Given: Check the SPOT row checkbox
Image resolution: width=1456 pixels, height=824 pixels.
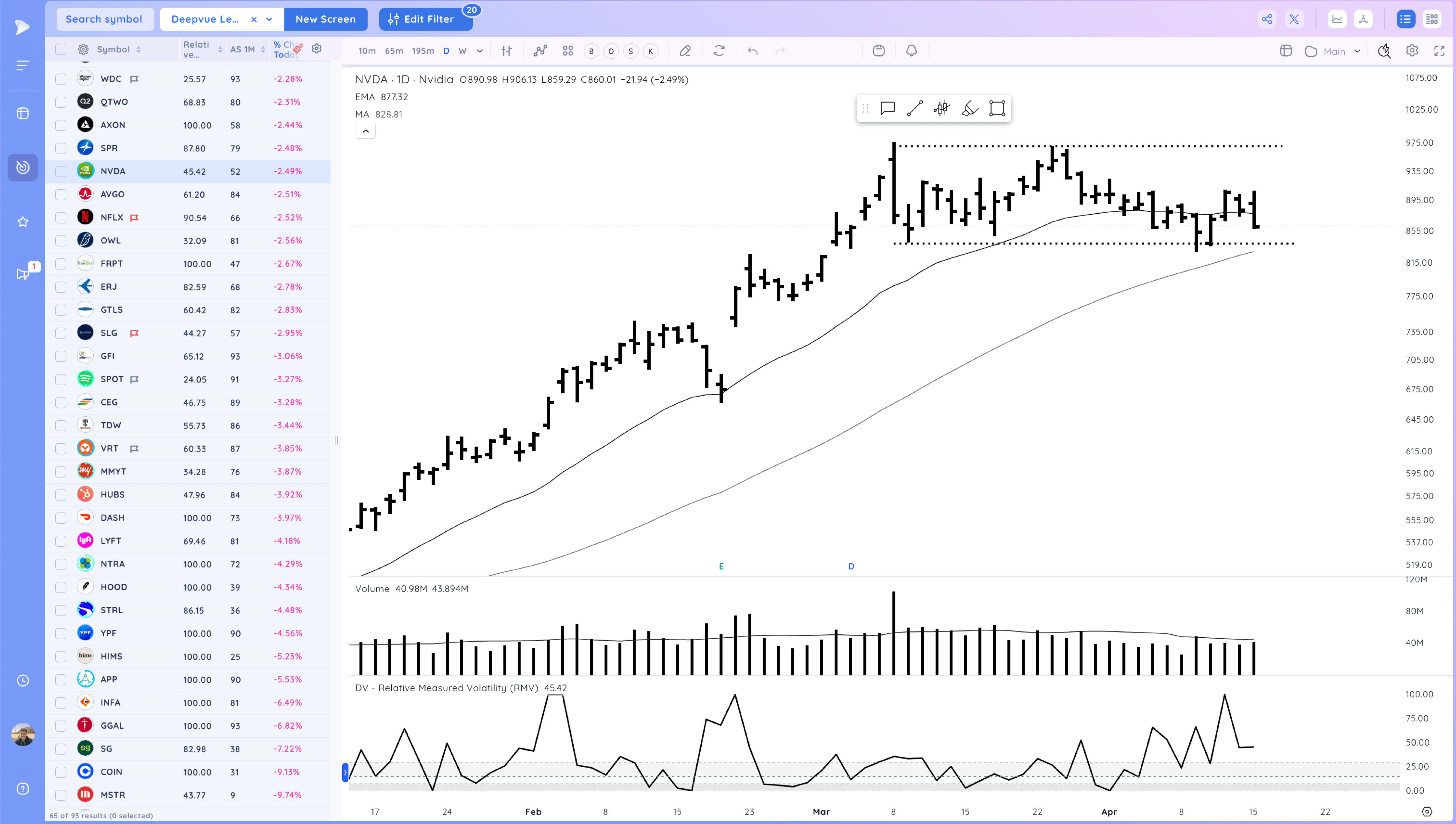Looking at the screenshot, I should pos(60,380).
